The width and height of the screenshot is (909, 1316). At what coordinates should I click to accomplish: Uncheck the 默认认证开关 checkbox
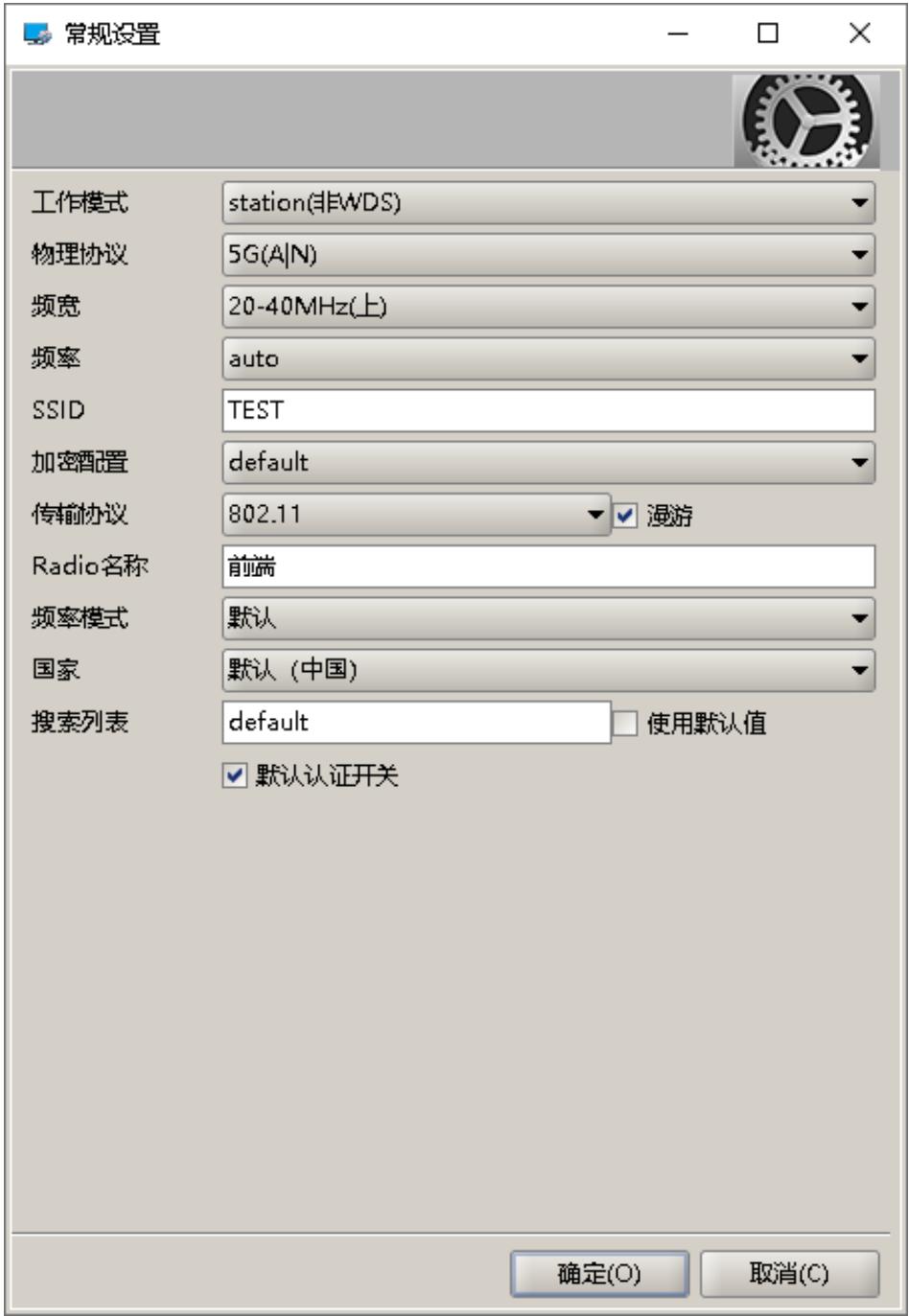[x=234, y=775]
